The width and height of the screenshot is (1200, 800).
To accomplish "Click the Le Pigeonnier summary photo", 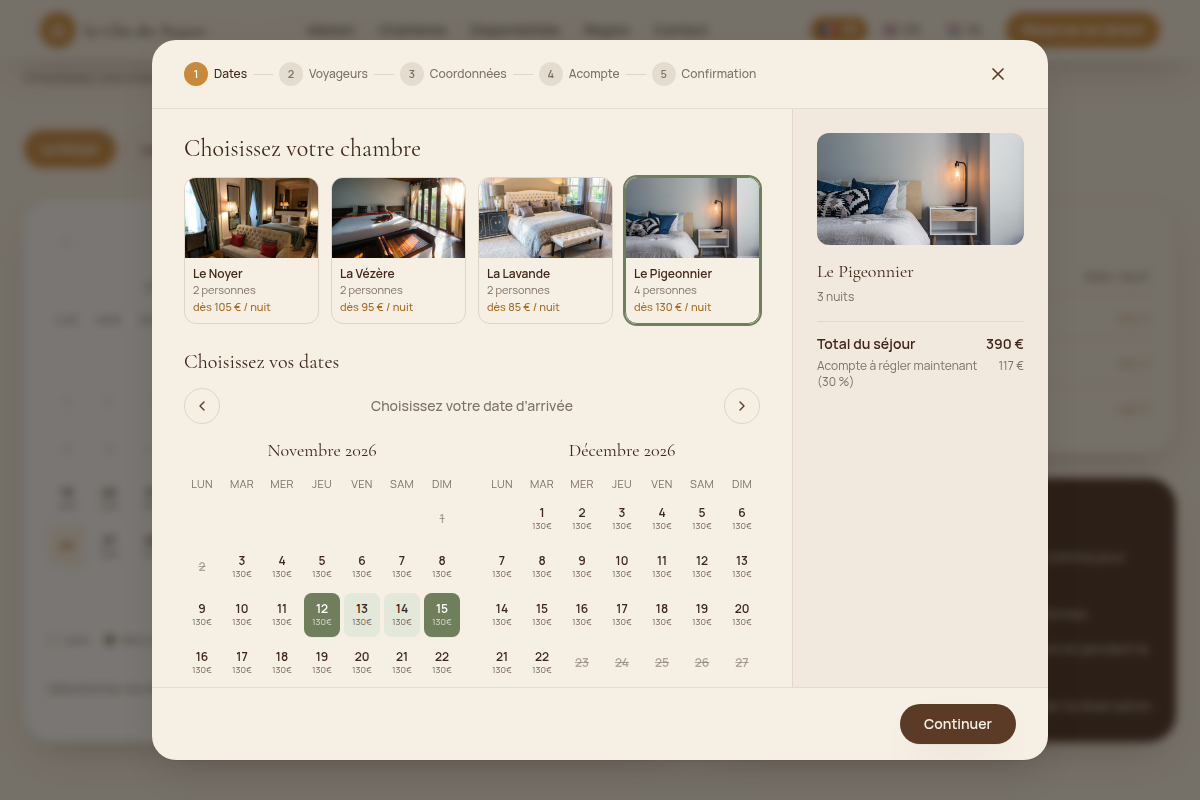I will (x=920, y=189).
